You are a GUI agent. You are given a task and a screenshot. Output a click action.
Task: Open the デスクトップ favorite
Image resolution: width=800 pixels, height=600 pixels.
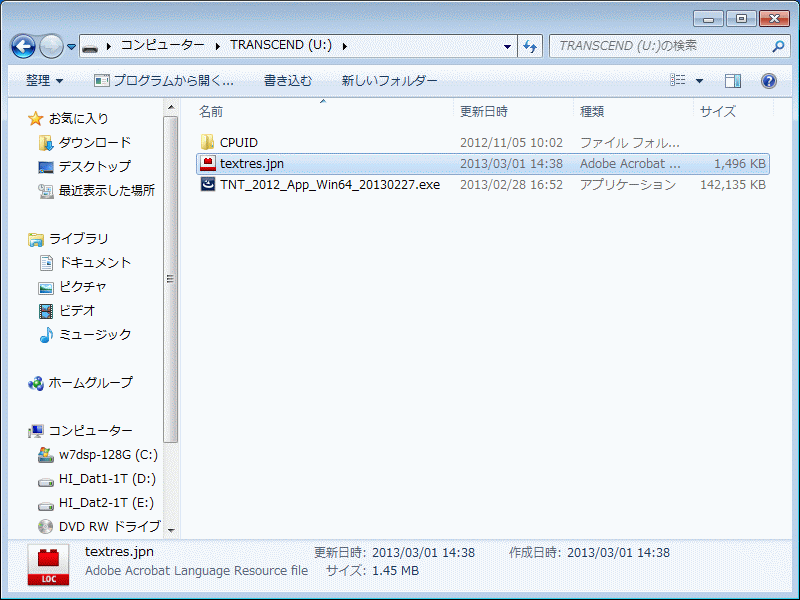95,166
